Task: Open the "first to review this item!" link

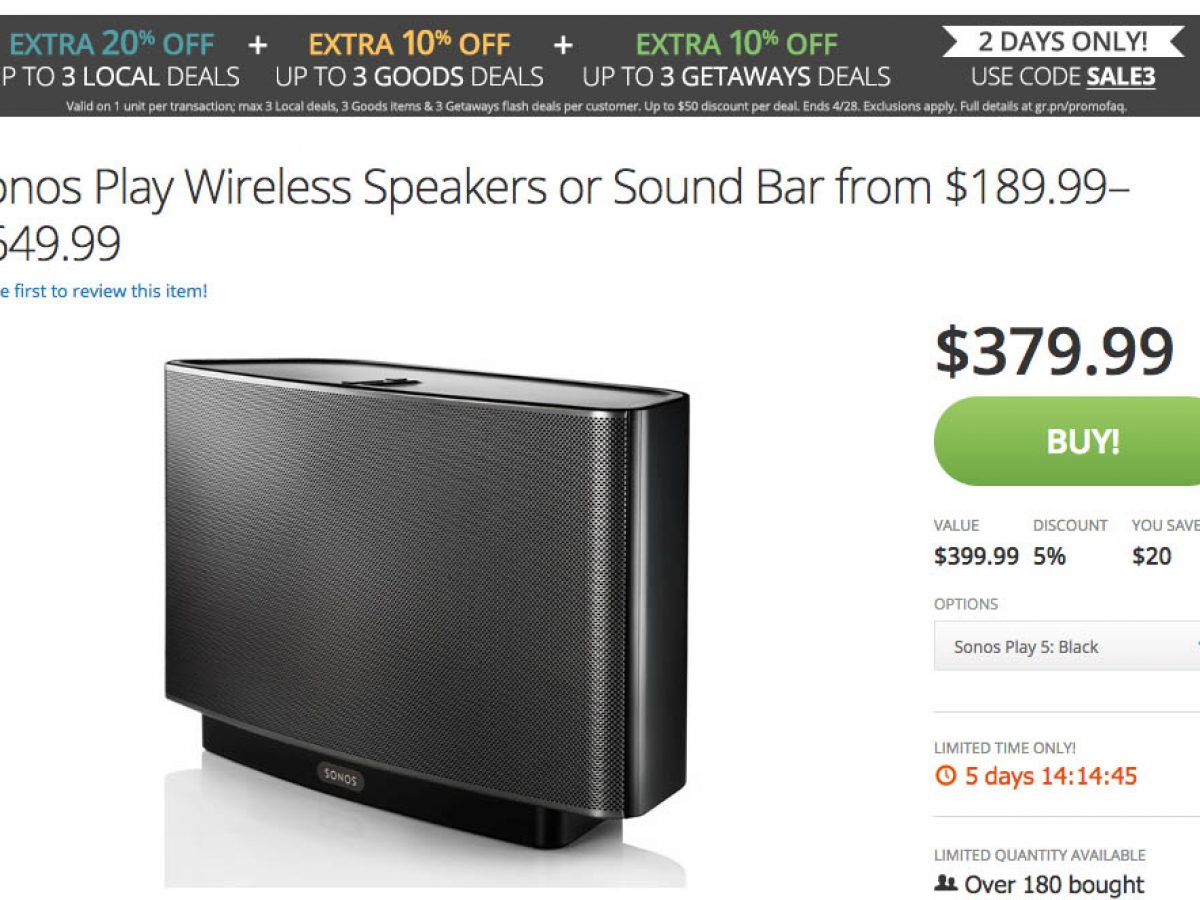Action: click(x=104, y=291)
